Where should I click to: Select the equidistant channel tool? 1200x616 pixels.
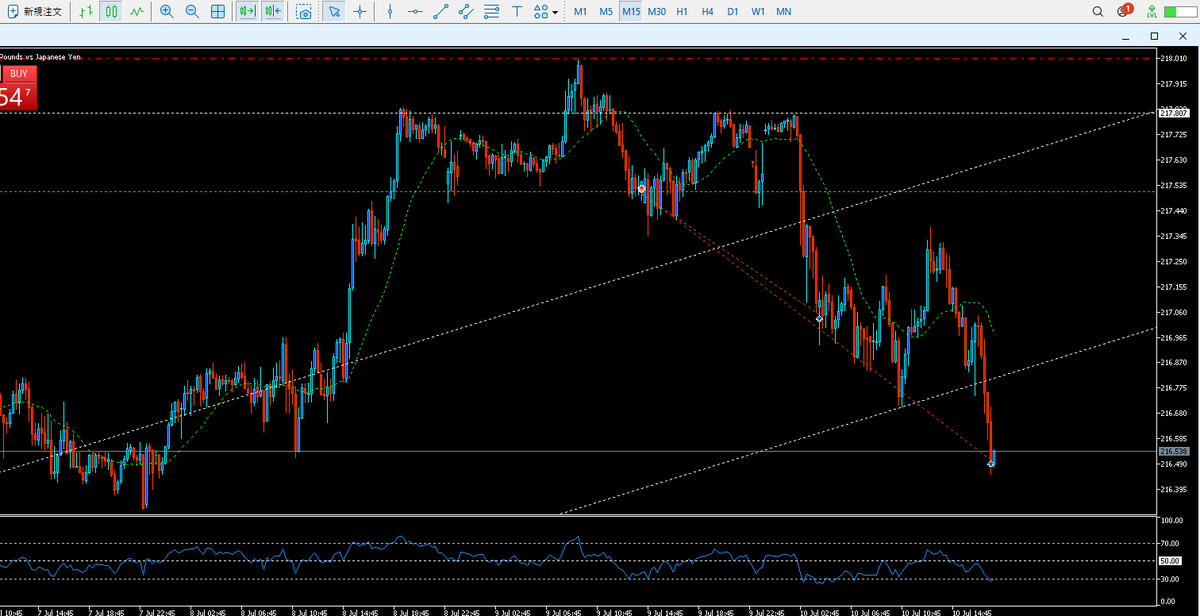click(x=466, y=12)
